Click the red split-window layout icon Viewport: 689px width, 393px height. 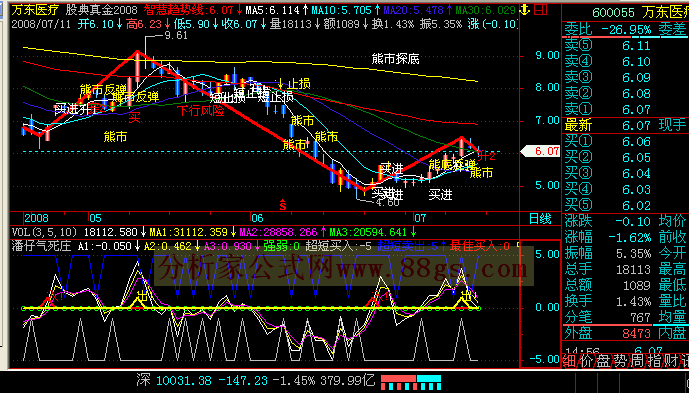pos(541,9)
